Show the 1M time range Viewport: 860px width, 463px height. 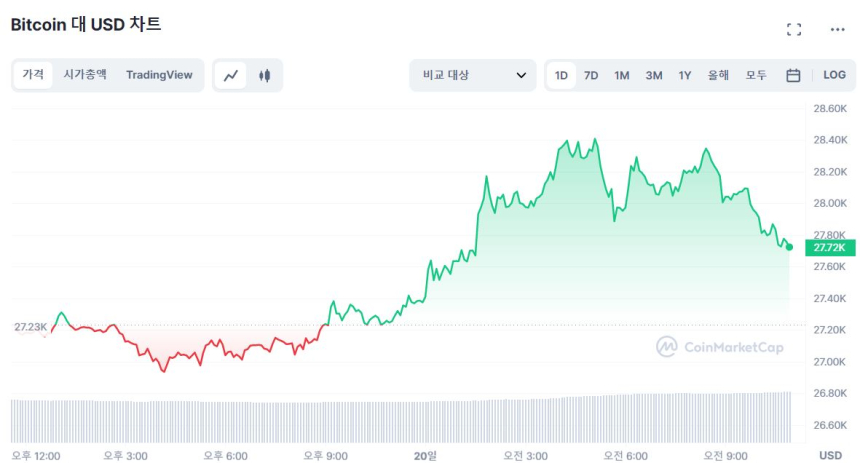(x=622, y=75)
